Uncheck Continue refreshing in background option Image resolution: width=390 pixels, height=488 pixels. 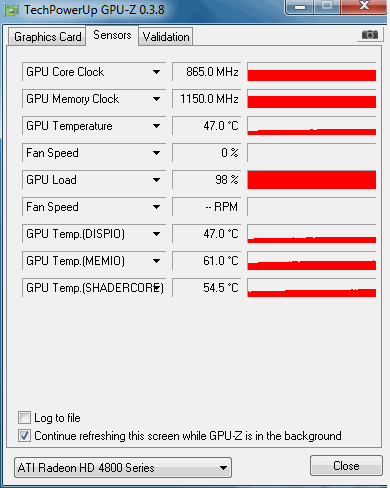pyautogui.click(x=24, y=435)
